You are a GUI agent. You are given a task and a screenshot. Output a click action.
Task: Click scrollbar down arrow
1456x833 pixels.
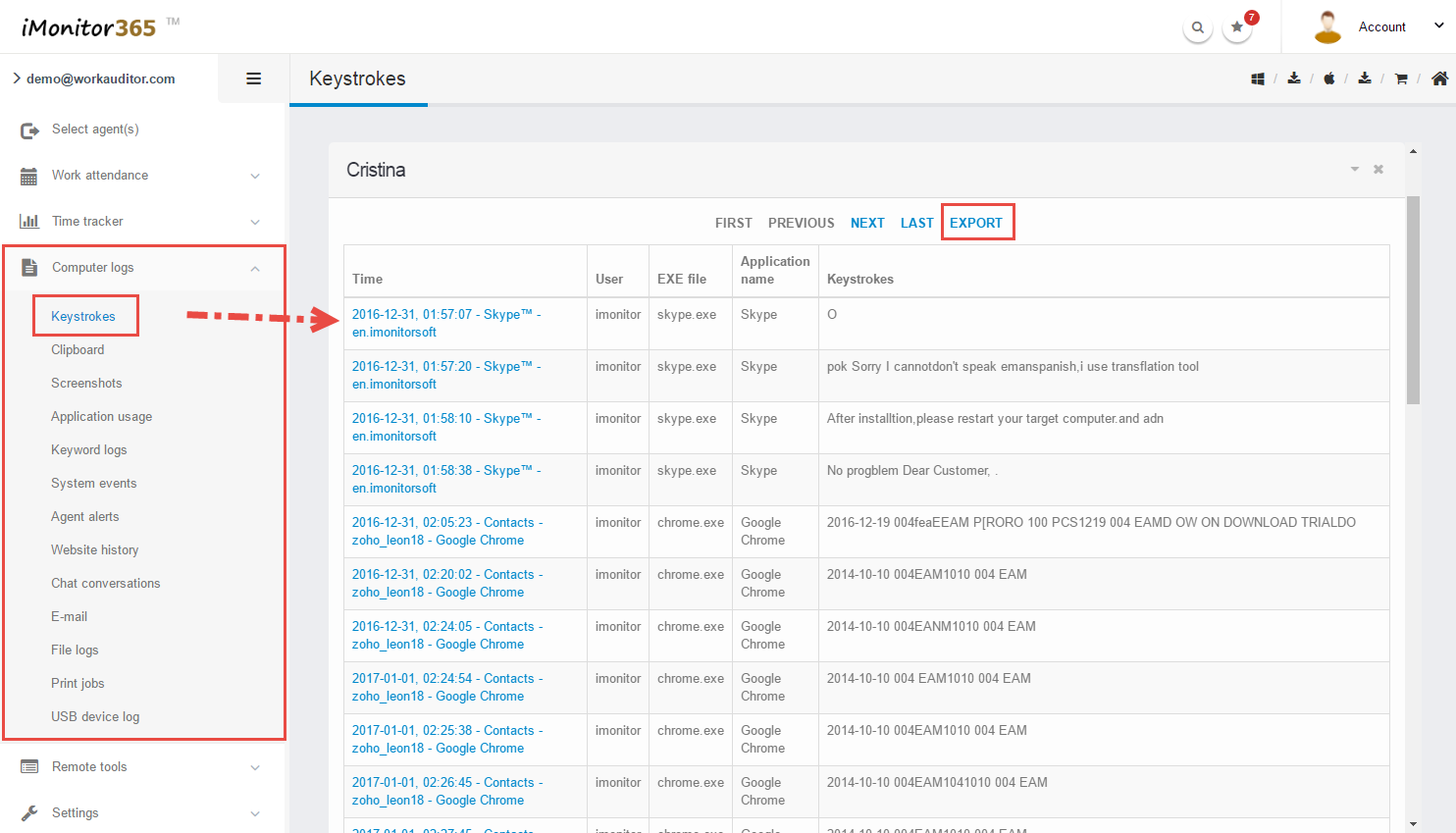[1413, 824]
